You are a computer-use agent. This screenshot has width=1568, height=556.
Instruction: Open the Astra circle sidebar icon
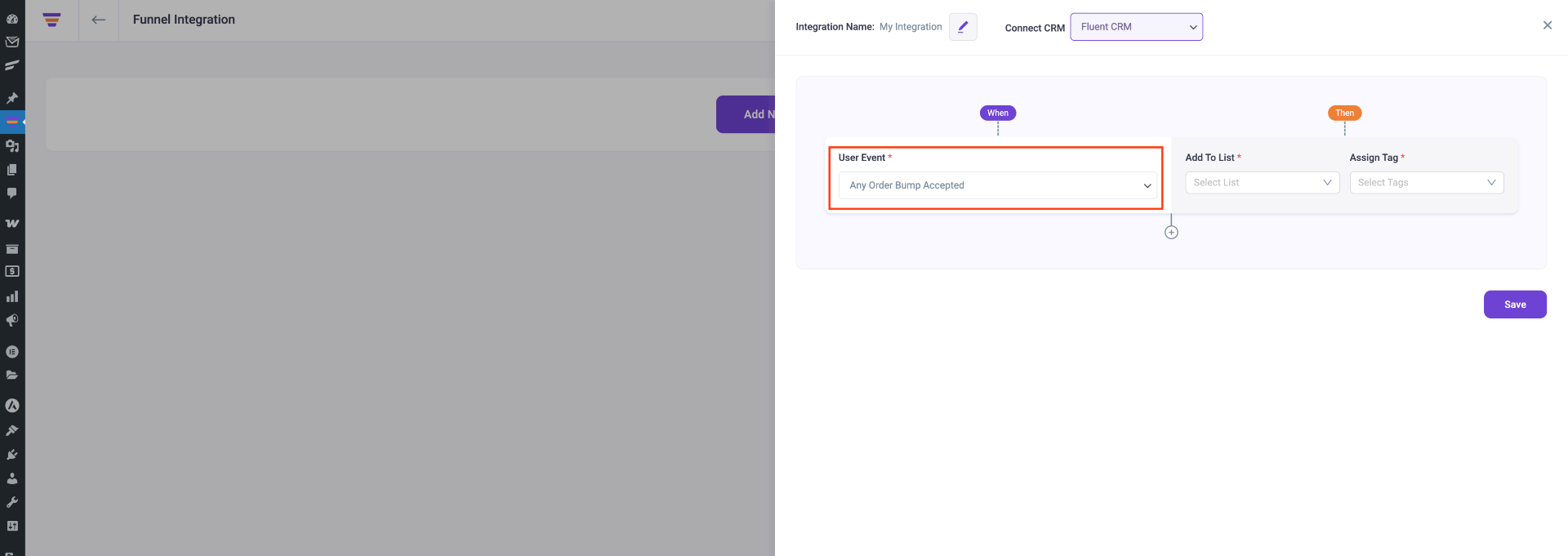tap(12, 406)
